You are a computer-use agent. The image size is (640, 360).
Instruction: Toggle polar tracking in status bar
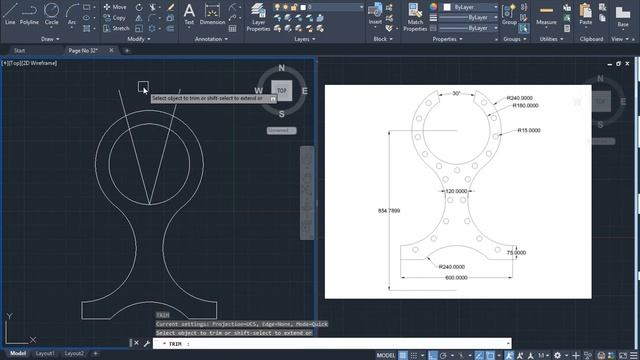[443, 356]
